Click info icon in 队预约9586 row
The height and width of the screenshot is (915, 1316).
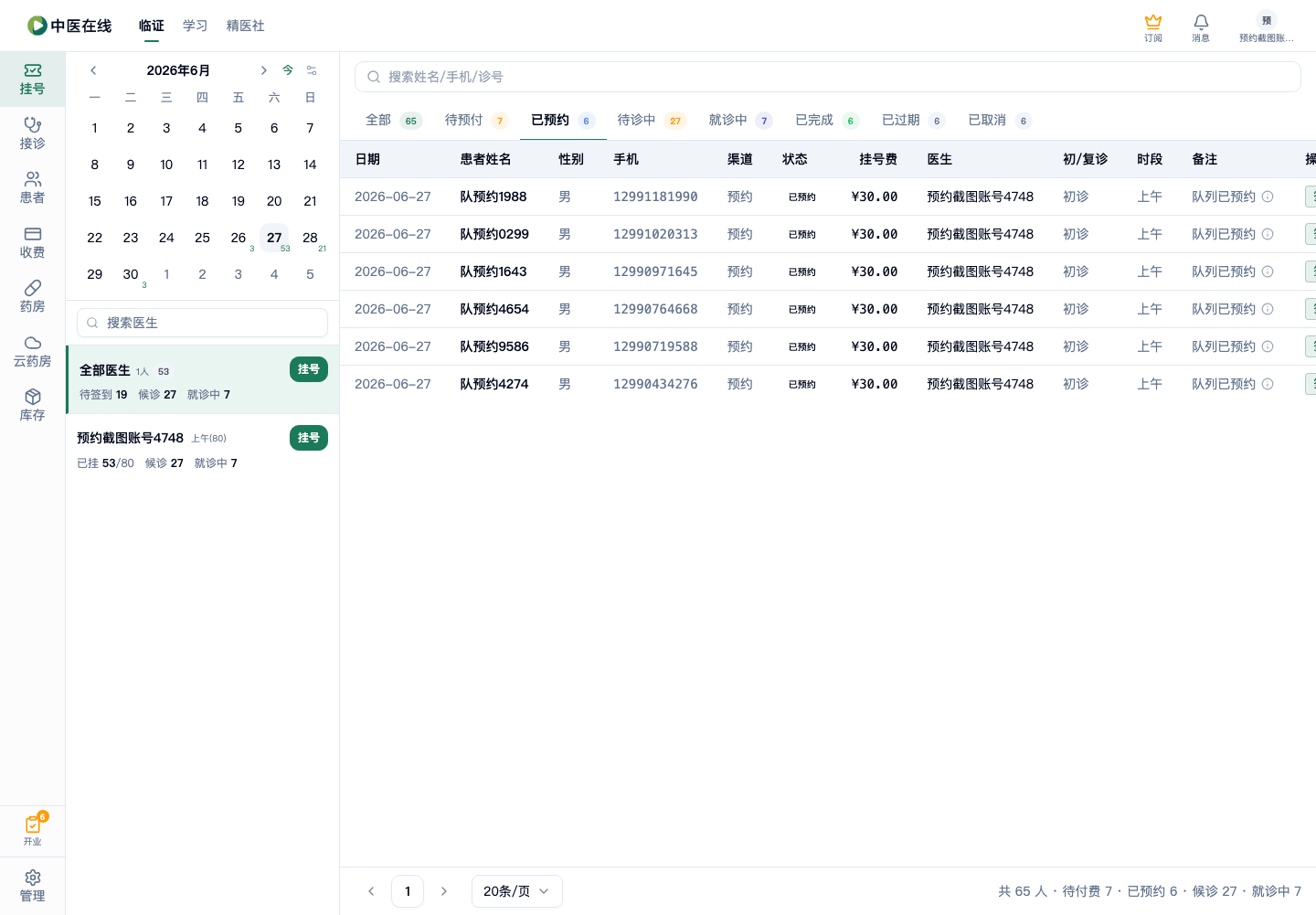(x=1268, y=346)
